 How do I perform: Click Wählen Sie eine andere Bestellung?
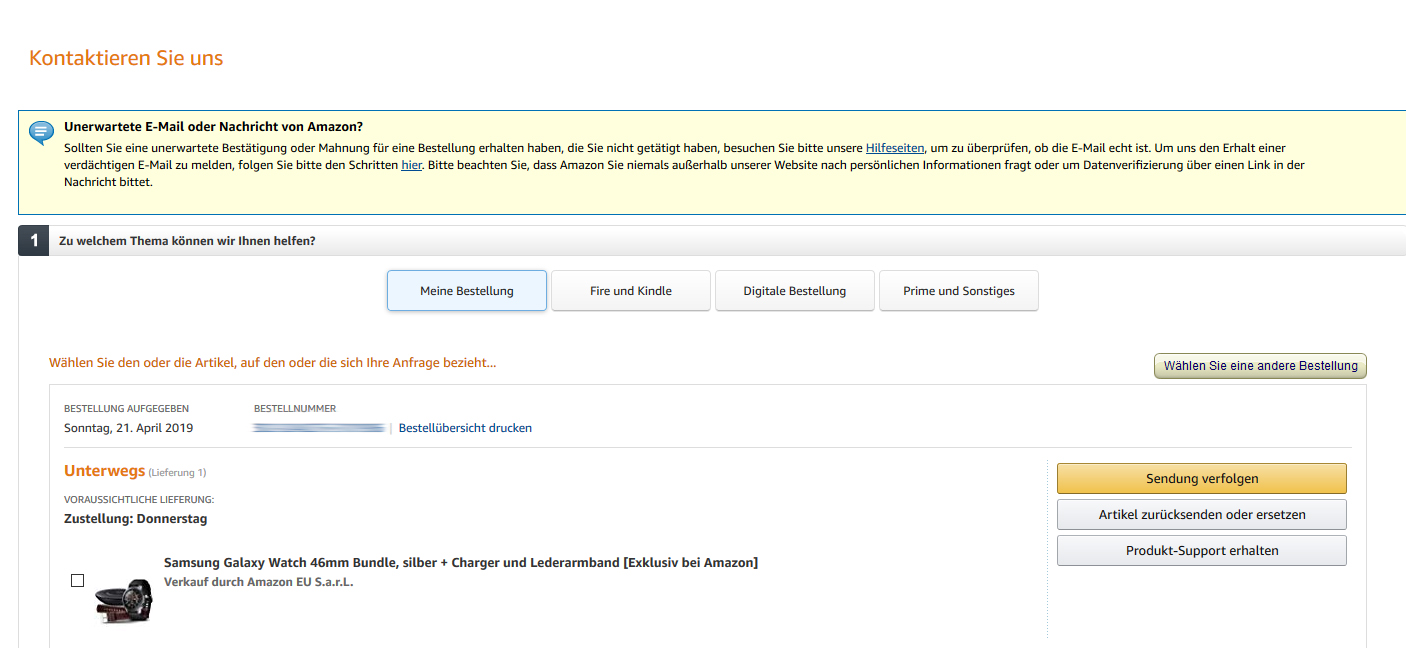[x=1260, y=365]
